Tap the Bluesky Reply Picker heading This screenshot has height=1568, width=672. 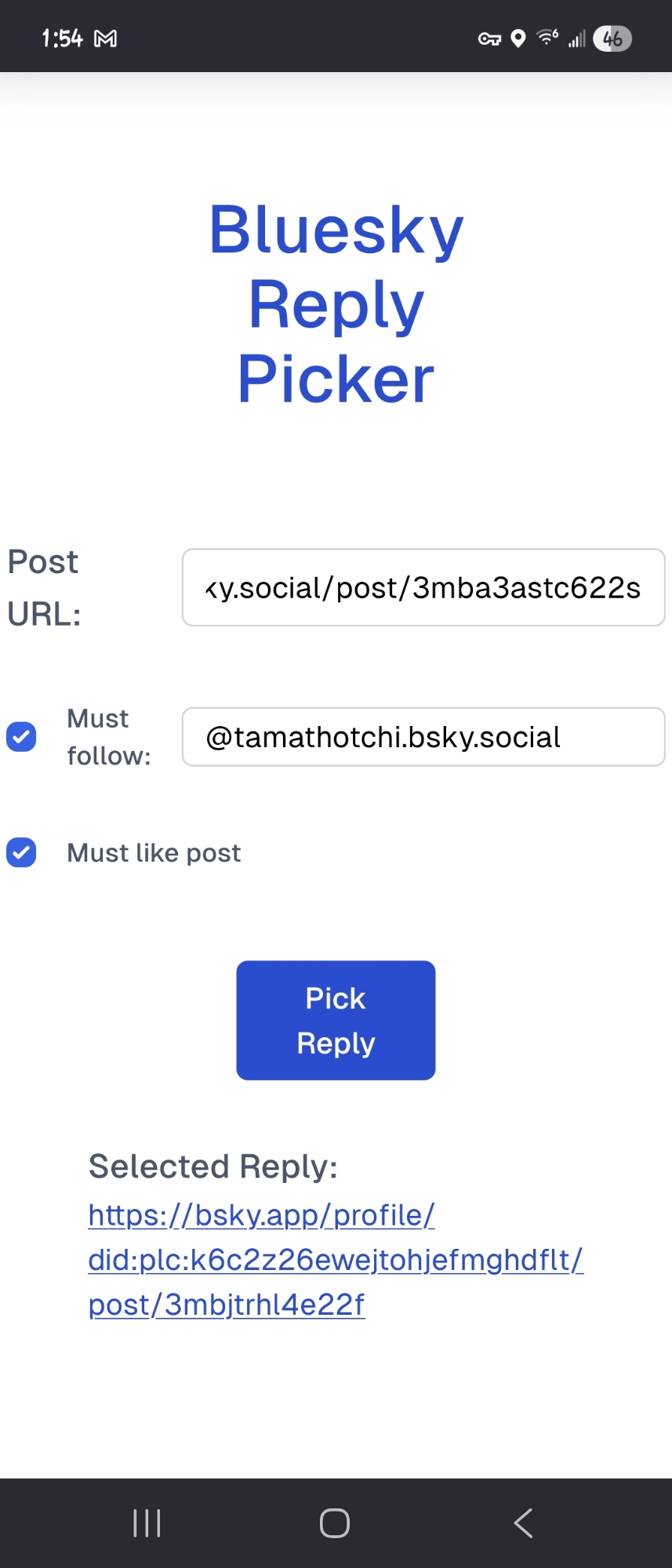point(336,303)
